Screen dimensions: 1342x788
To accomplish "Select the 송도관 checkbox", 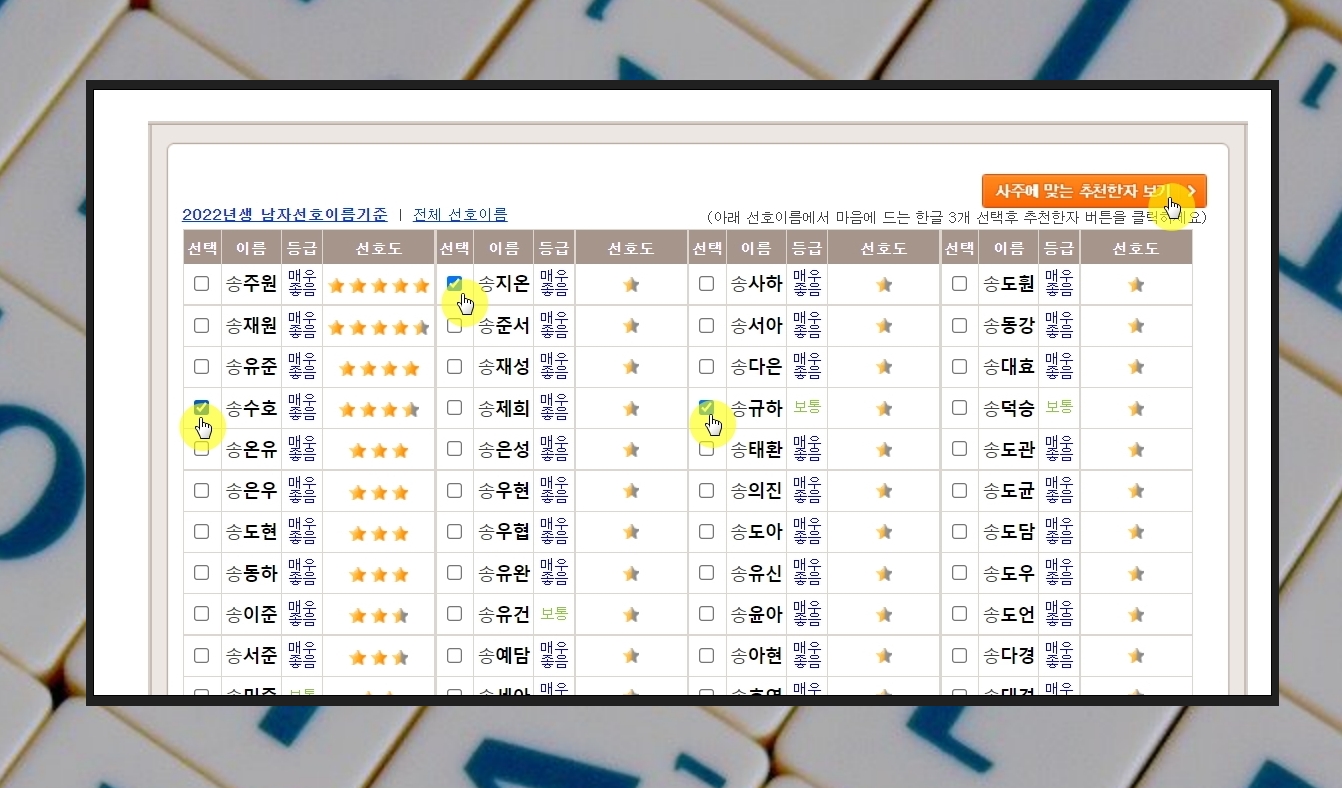I will tap(960, 449).
